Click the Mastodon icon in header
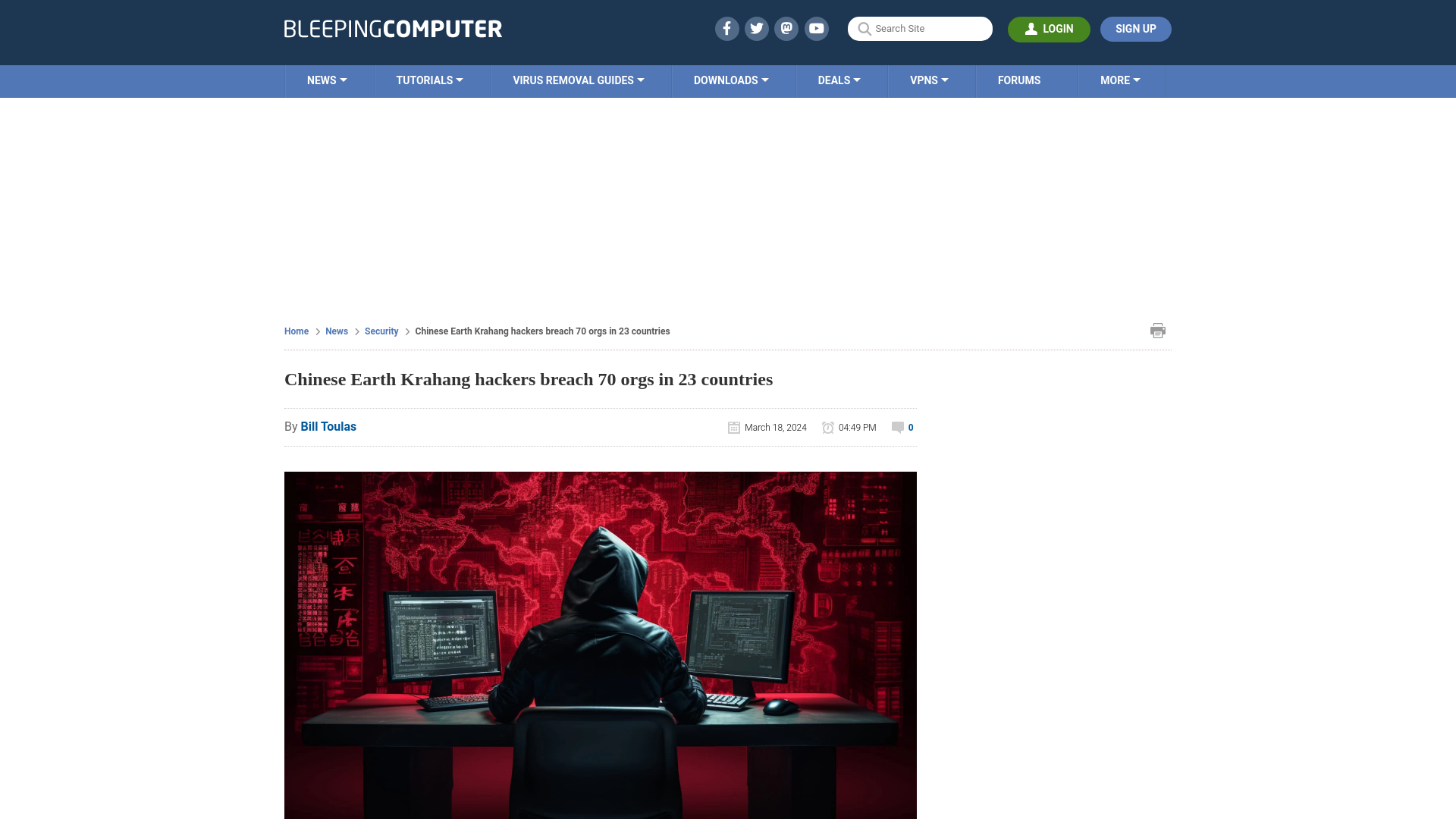1456x819 pixels. pyautogui.click(x=786, y=28)
